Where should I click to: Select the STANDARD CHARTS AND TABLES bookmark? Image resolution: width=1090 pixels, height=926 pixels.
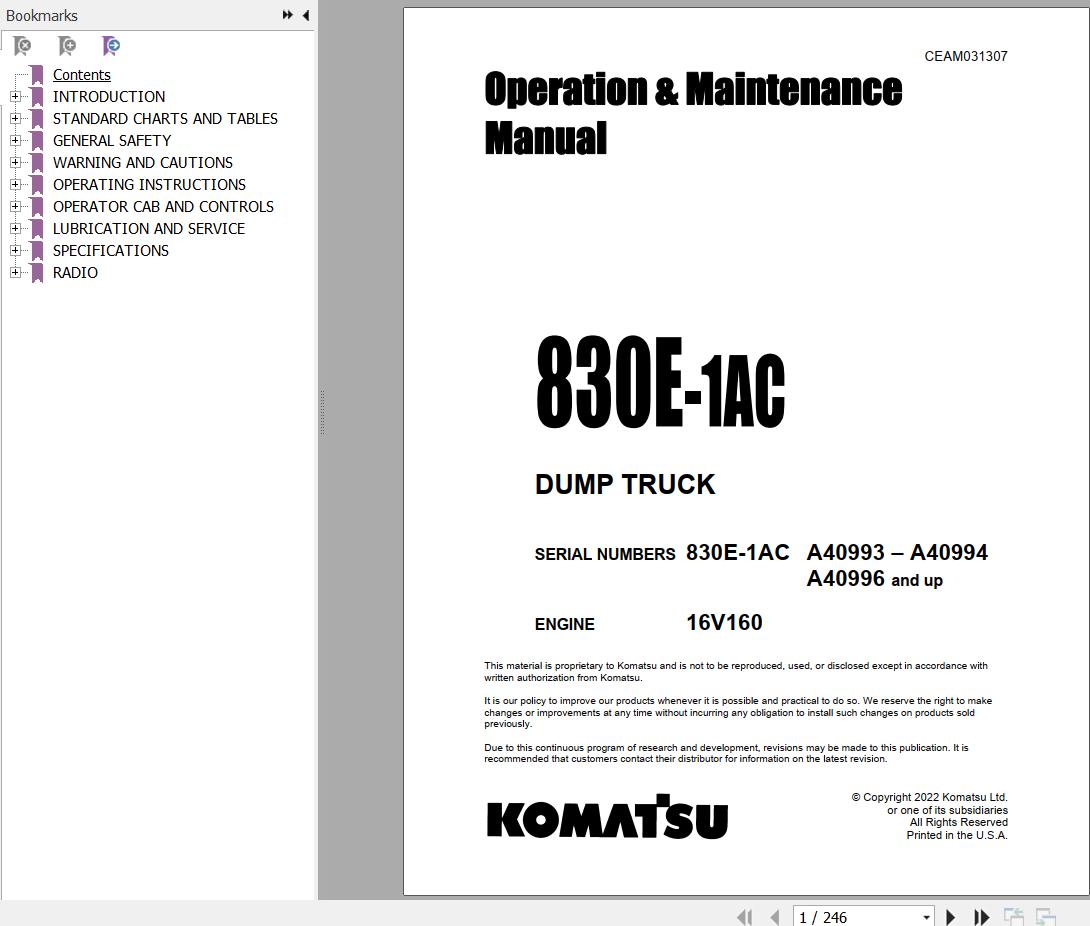[x=165, y=119]
